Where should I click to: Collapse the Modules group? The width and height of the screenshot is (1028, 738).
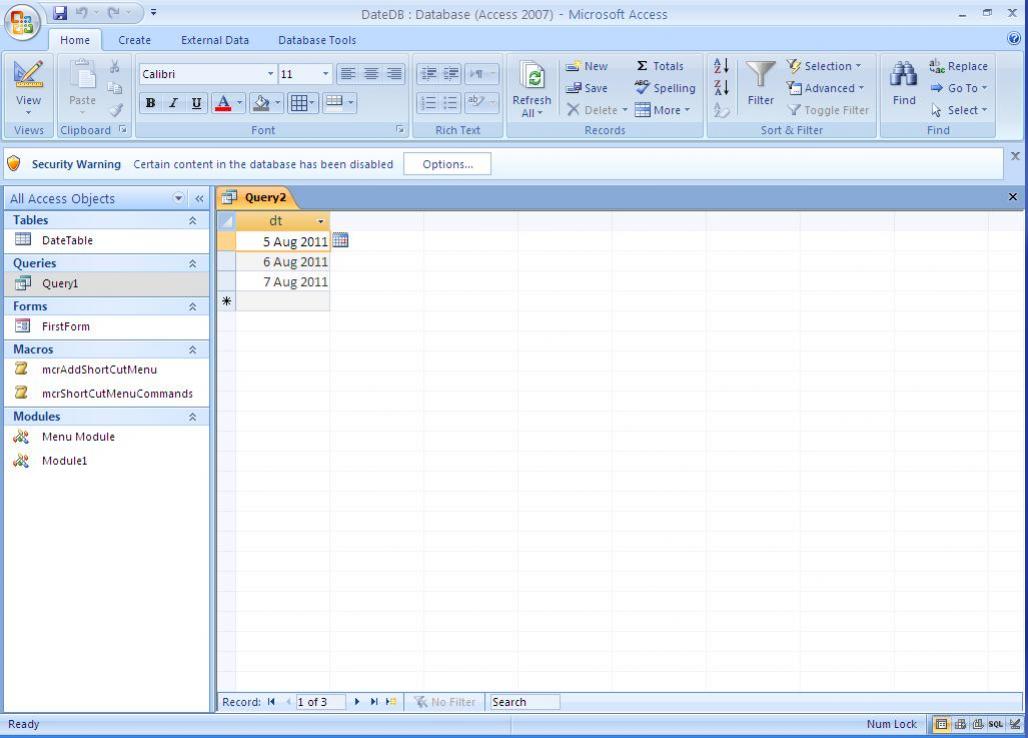tap(192, 417)
